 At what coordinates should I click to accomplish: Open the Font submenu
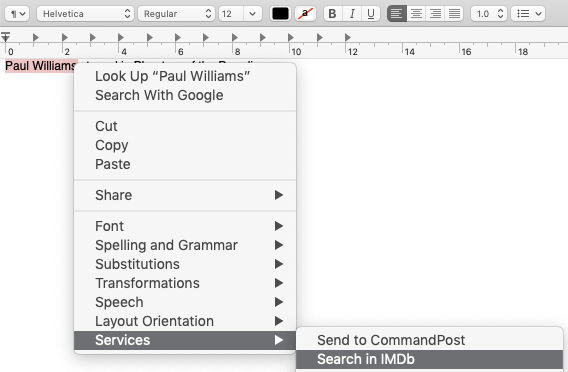click(x=185, y=226)
